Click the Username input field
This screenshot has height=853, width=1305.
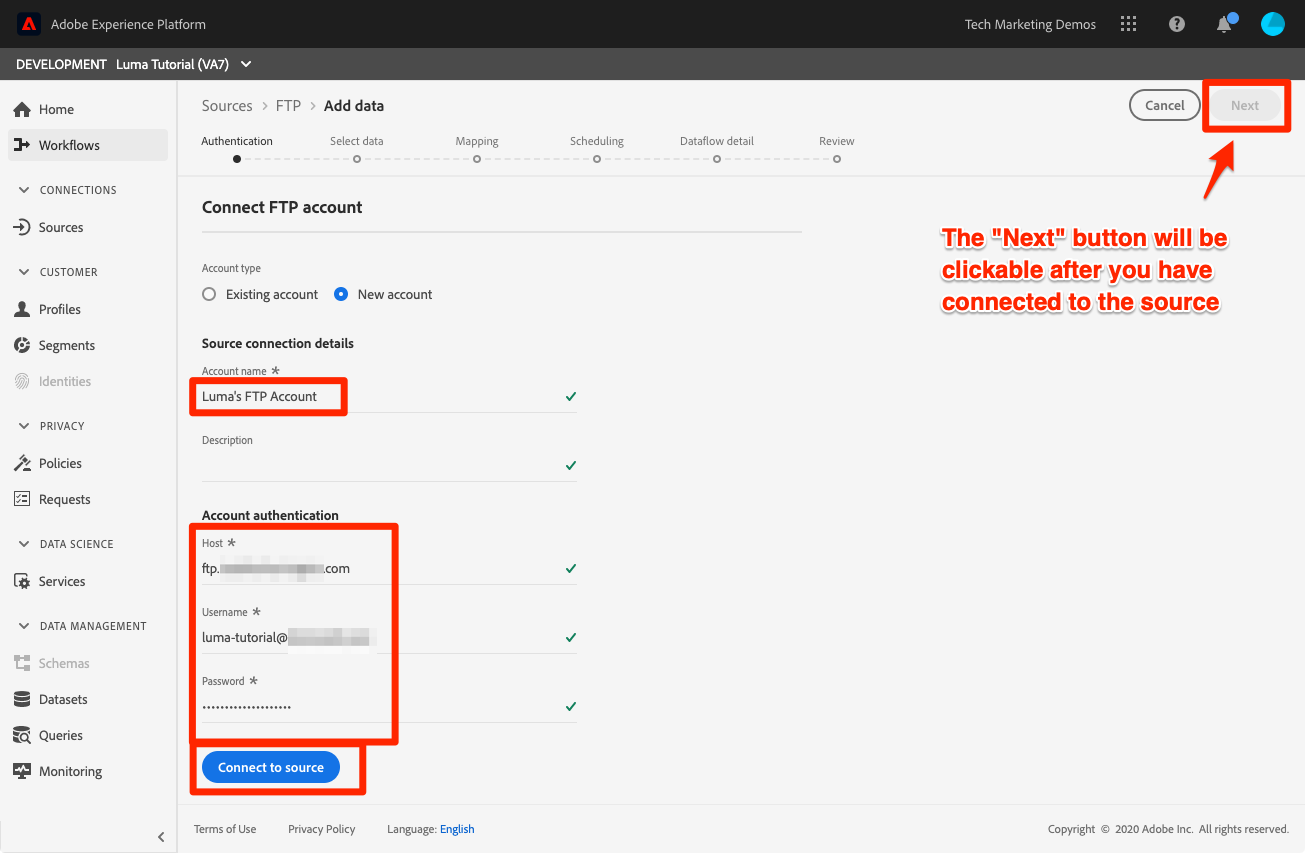pyautogui.click(x=389, y=638)
